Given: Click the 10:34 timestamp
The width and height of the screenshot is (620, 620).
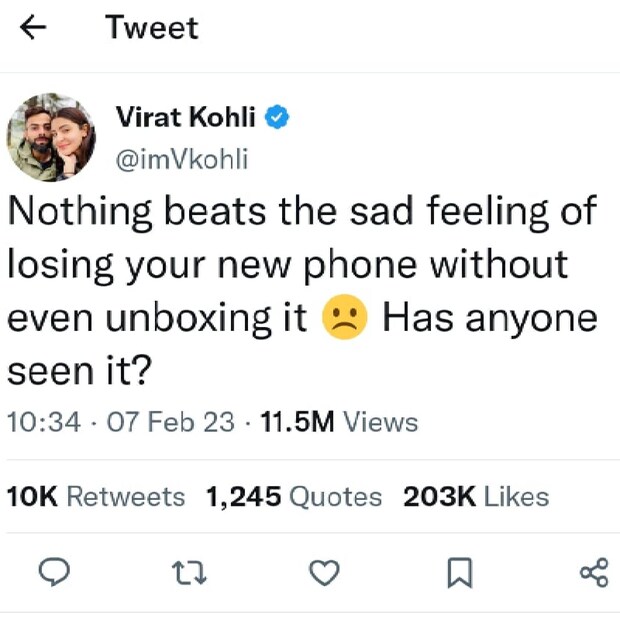Looking at the screenshot, I should (x=43, y=422).
